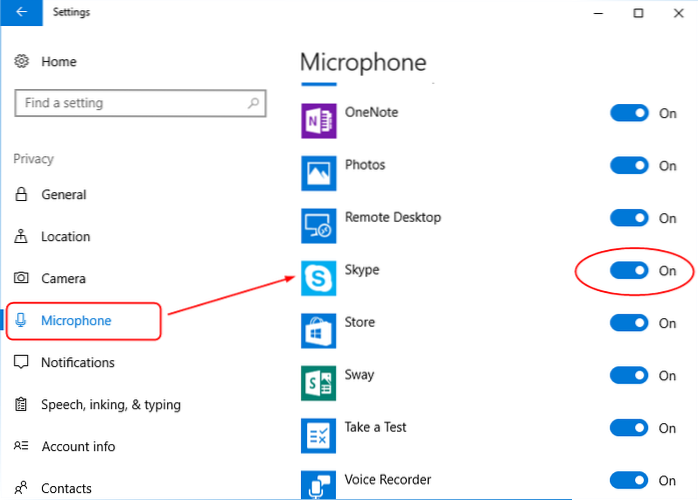698x500 pixels.
Task: Click the Location pin icon
Action: pyautogui.click(x=21, y=236)
